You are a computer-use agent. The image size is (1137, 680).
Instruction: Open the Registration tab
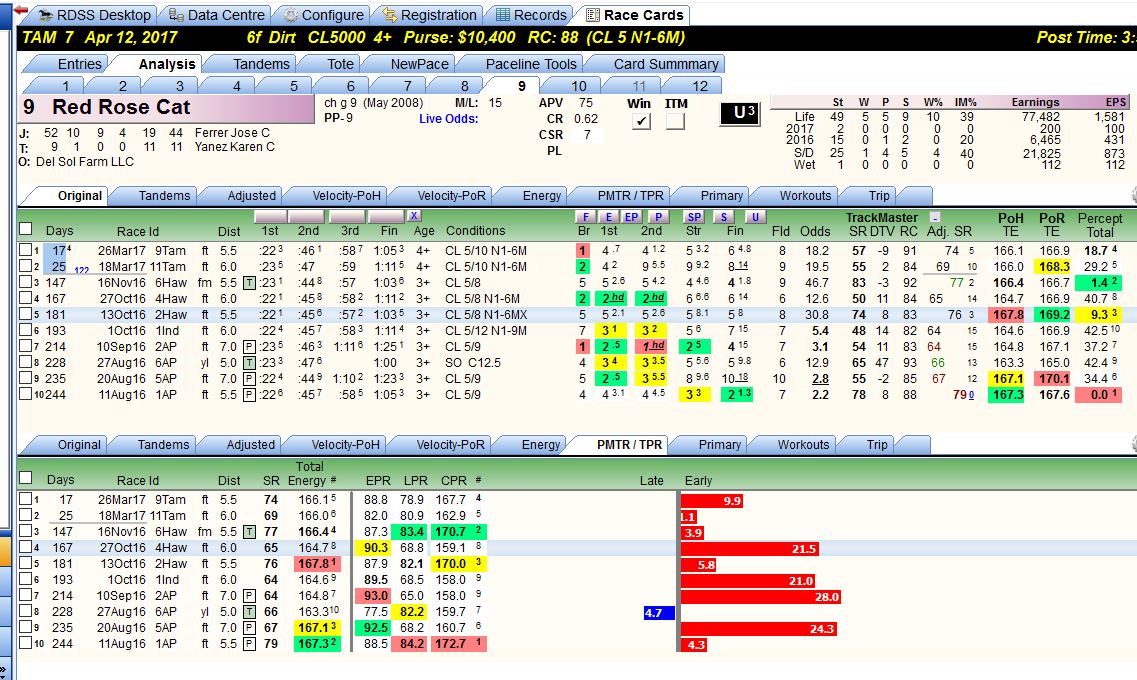tap(430, 15)
